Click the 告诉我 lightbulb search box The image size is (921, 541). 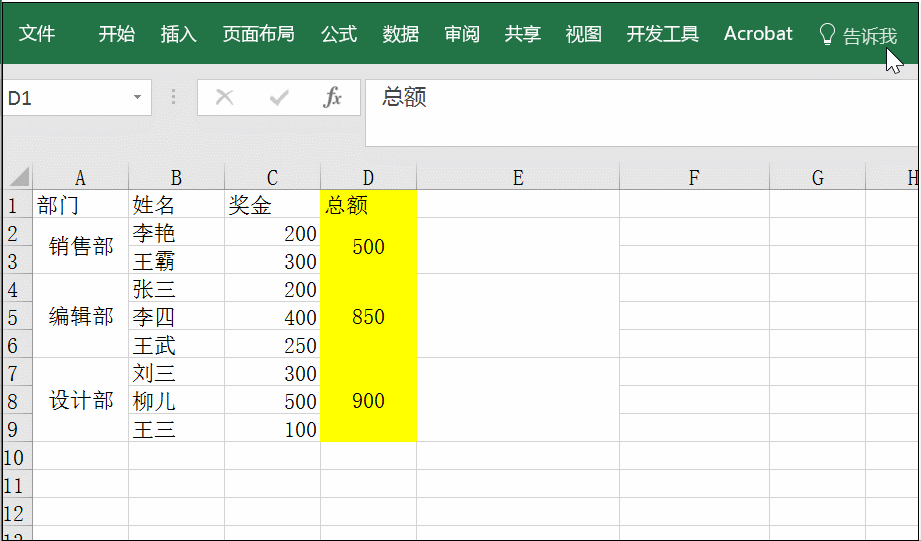(x=858, y=35)
